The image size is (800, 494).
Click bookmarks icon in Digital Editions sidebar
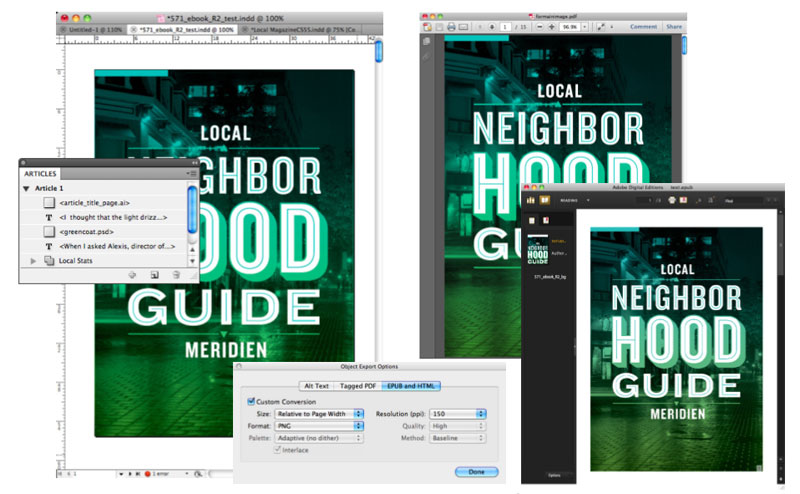click(x=545, y=220)
